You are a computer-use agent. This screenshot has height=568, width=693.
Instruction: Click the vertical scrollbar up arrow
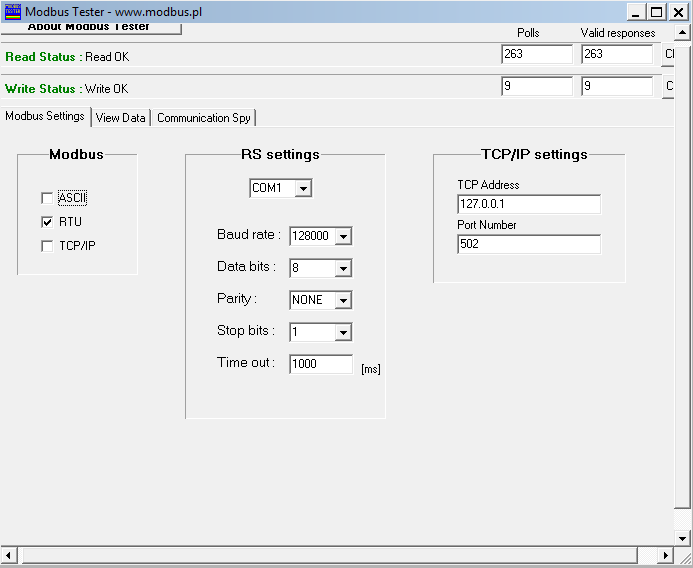pos(682,32)
